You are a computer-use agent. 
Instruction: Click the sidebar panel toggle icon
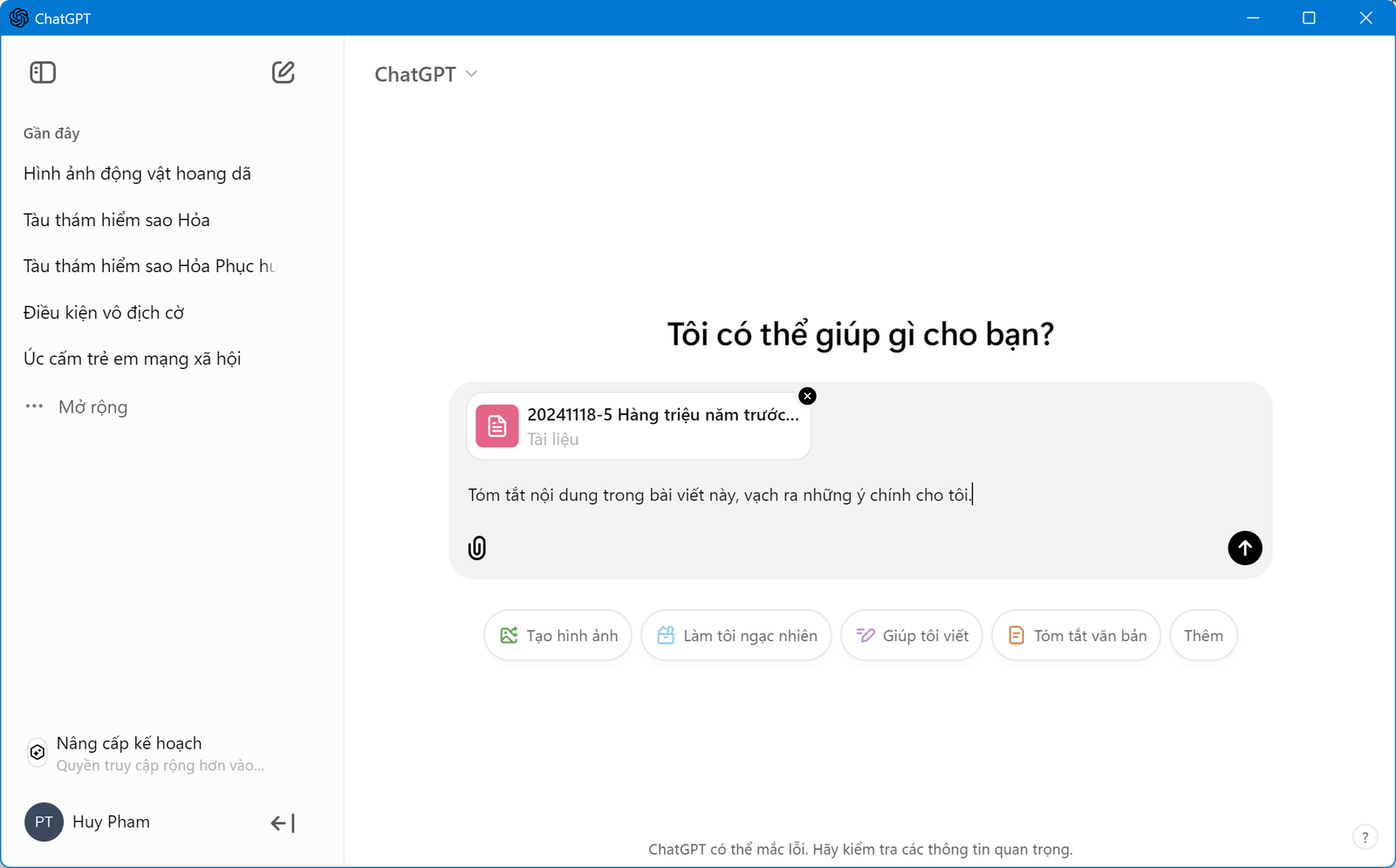[42, 72]
